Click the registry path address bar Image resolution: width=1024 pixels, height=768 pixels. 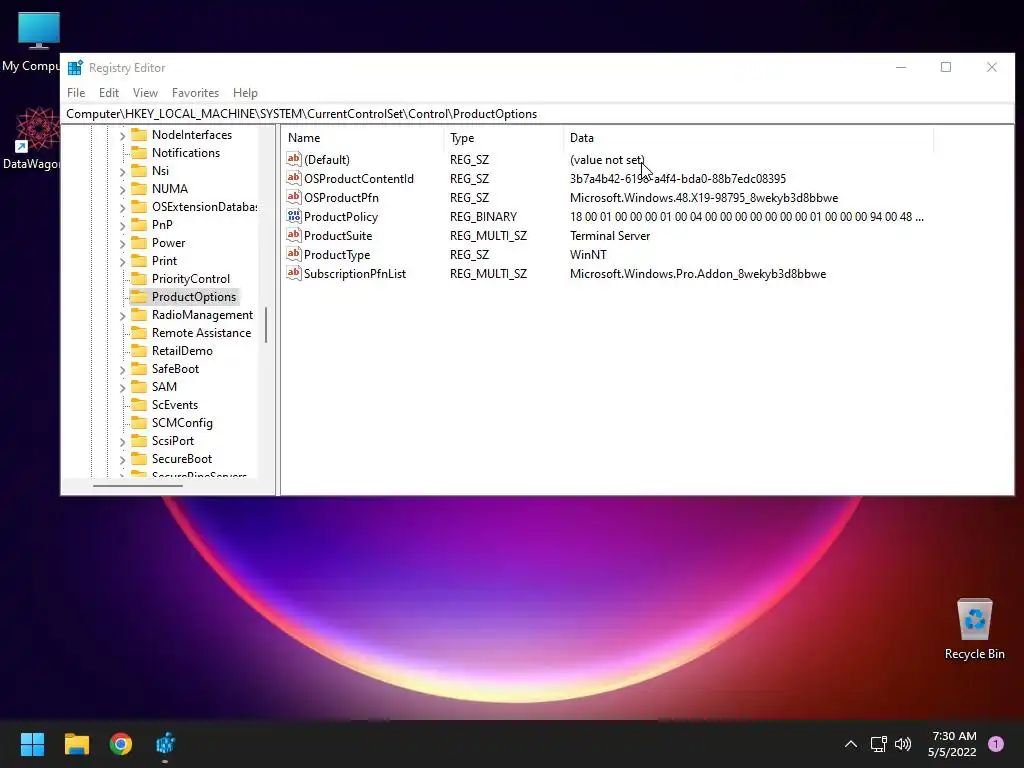pos(537,114)
